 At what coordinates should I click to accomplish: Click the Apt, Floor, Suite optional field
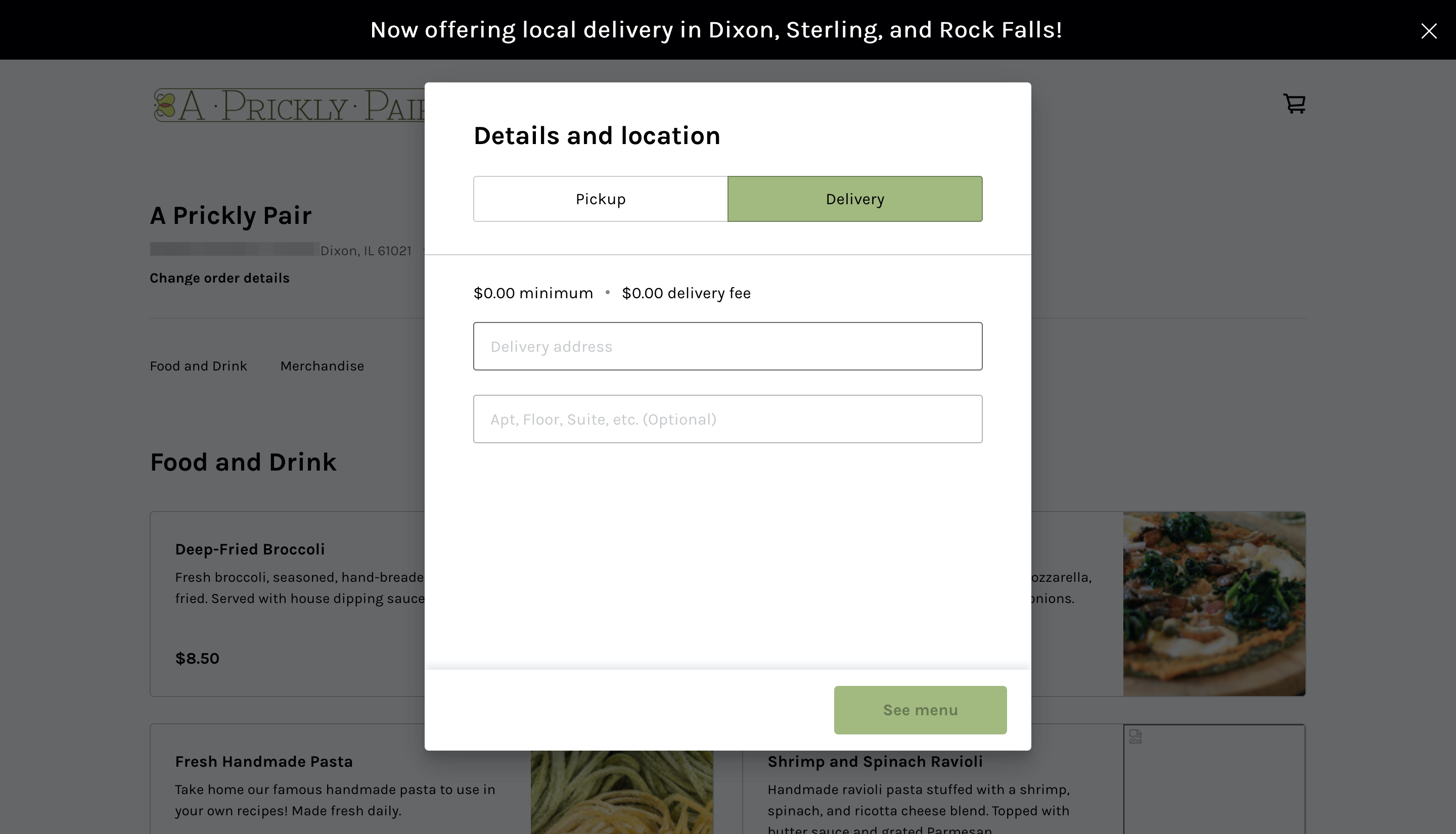tap(727, 419)
